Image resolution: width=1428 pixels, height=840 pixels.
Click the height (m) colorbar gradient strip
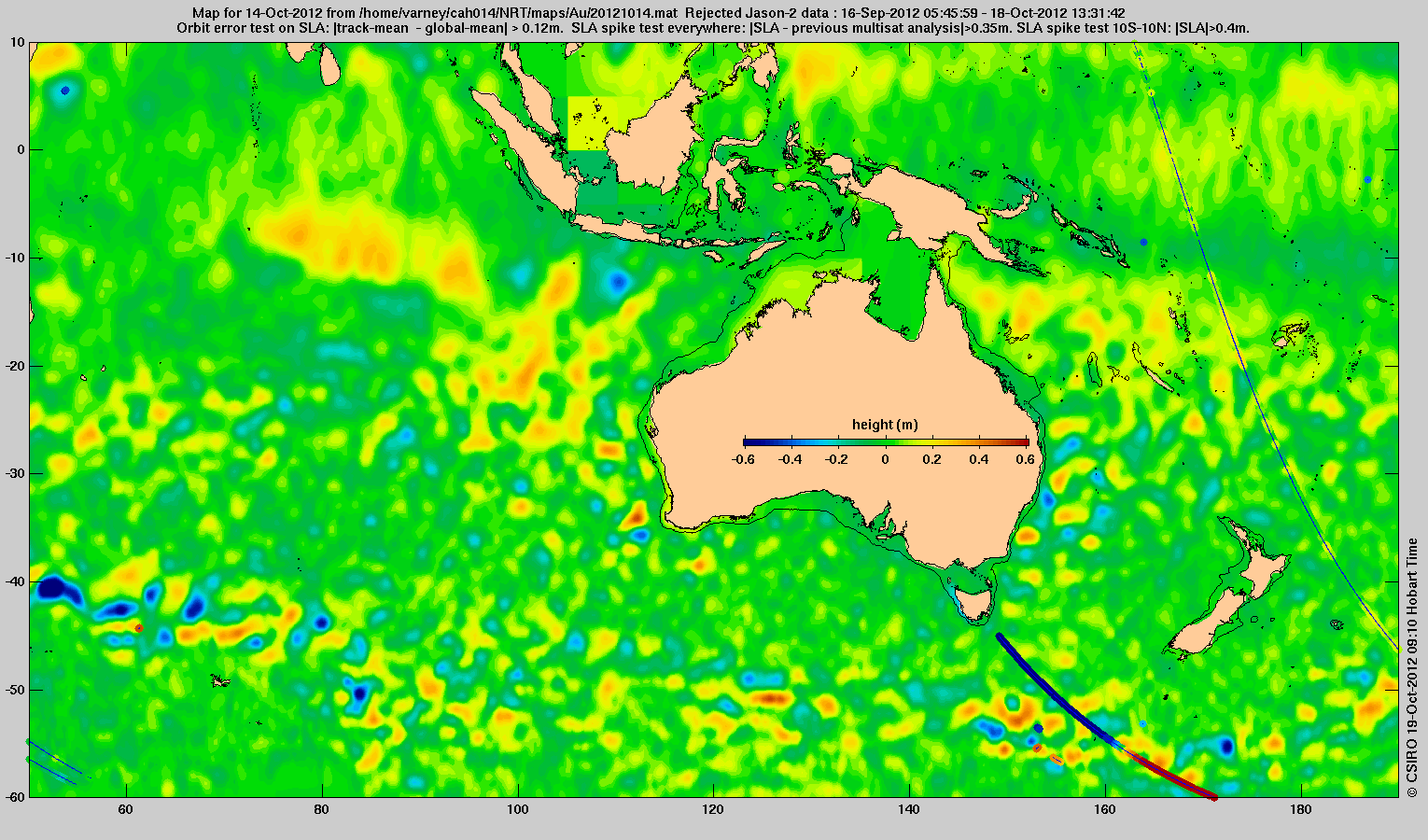click(886, 442)
